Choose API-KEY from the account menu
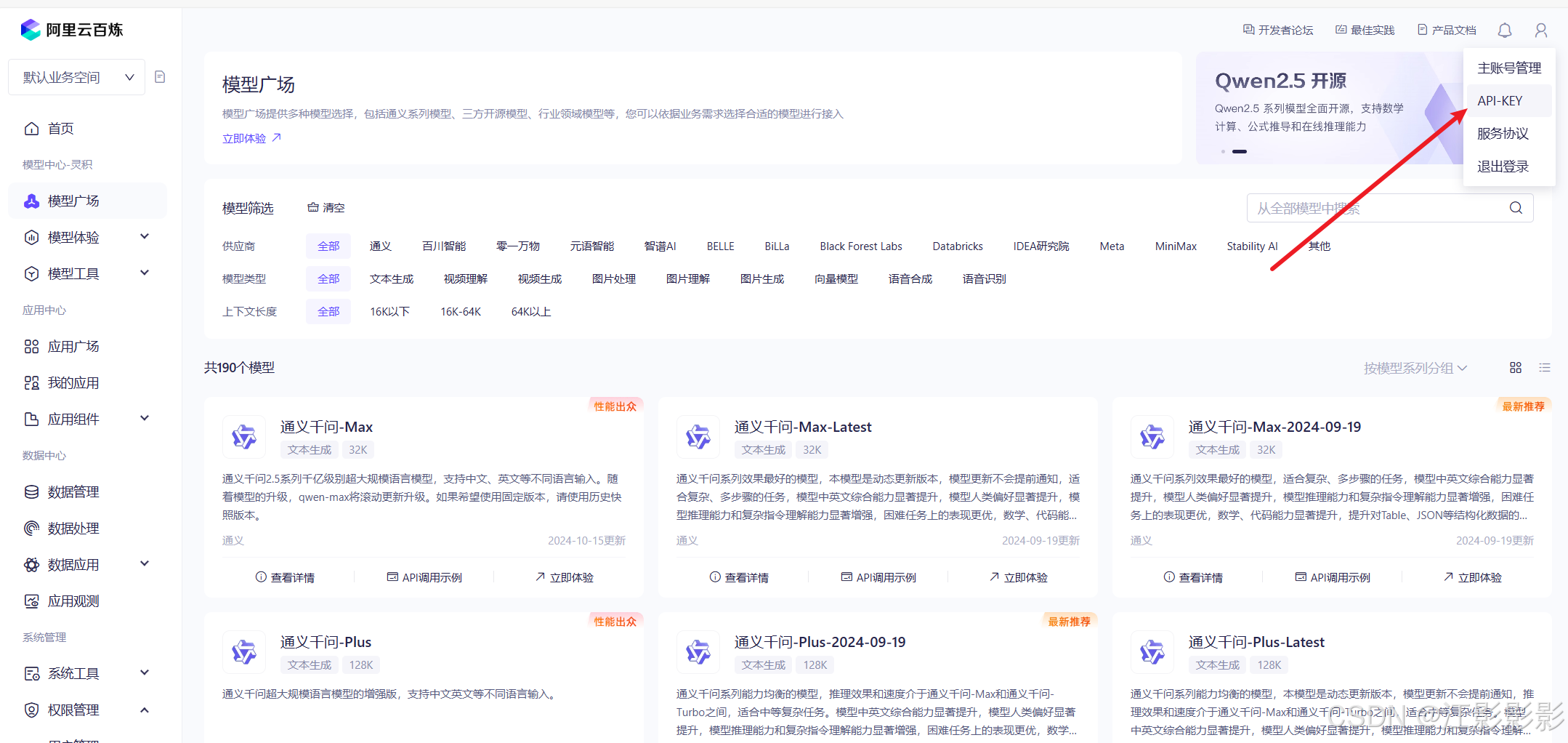The width and height of the screenshot is (1568, 743). pos(1509,101)
